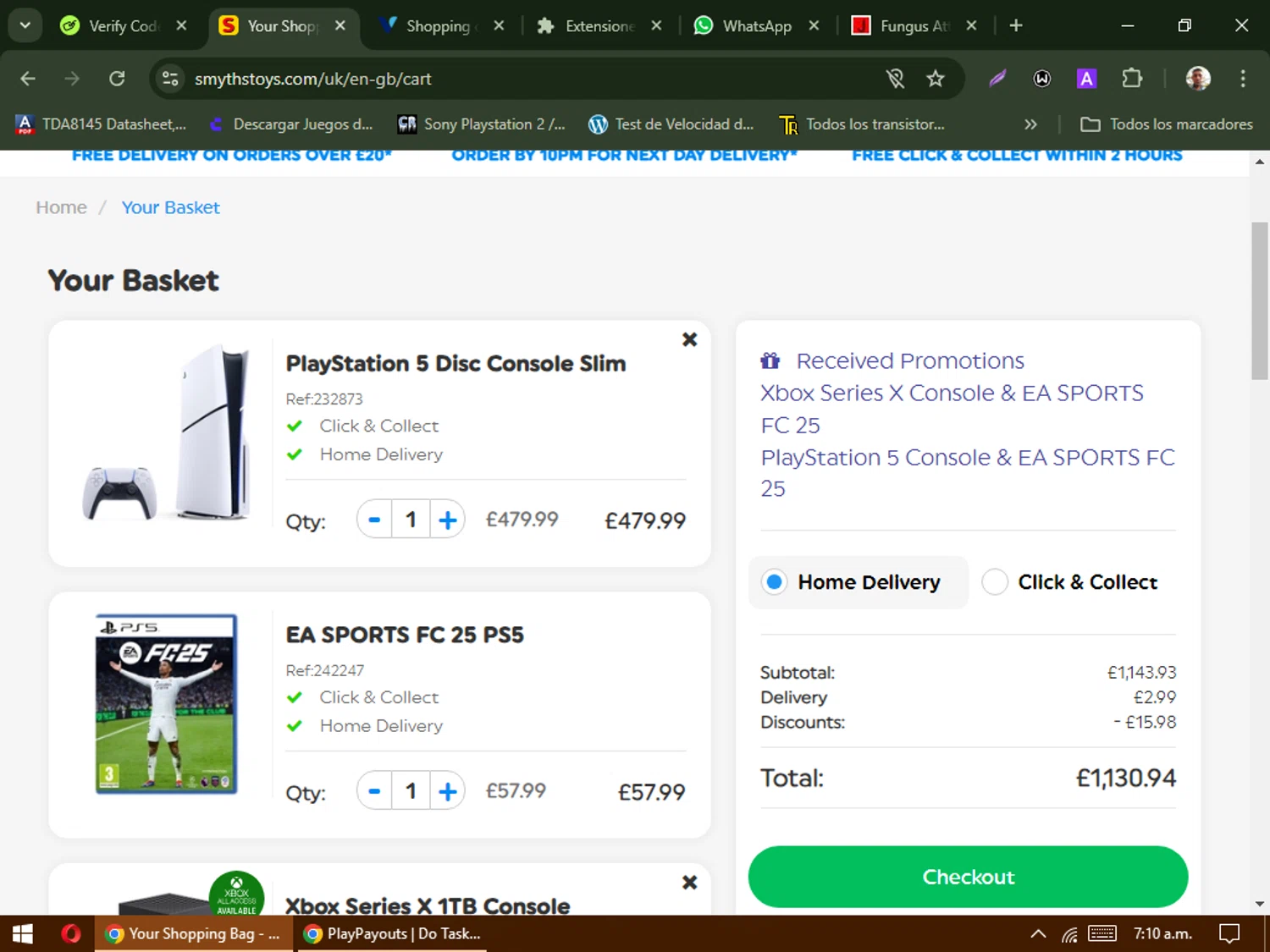
Task: Close the Your Shopping tab
Action: pos(340,25)
